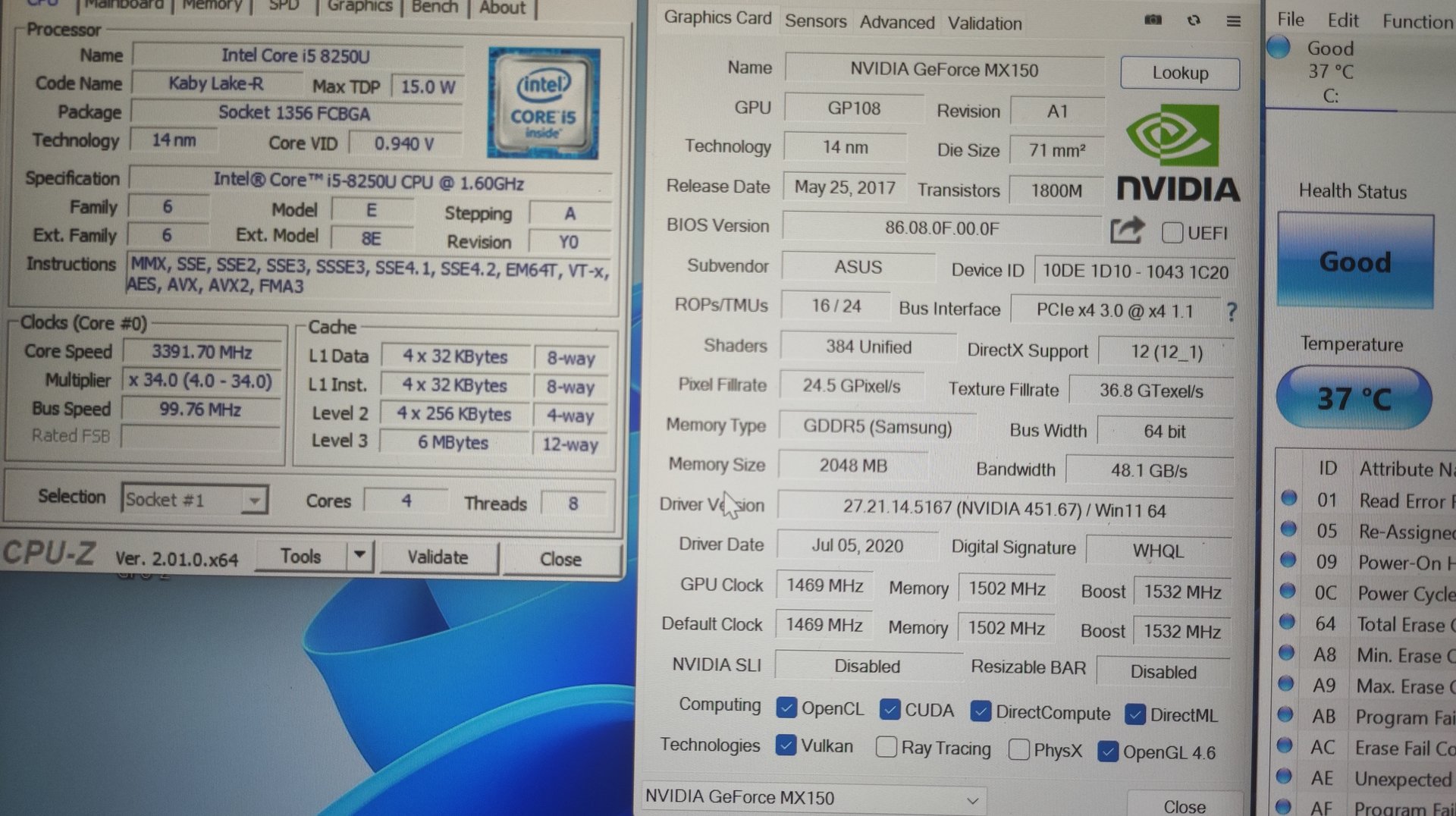Toggle the PhysX checkbox

click(1019, 749)
